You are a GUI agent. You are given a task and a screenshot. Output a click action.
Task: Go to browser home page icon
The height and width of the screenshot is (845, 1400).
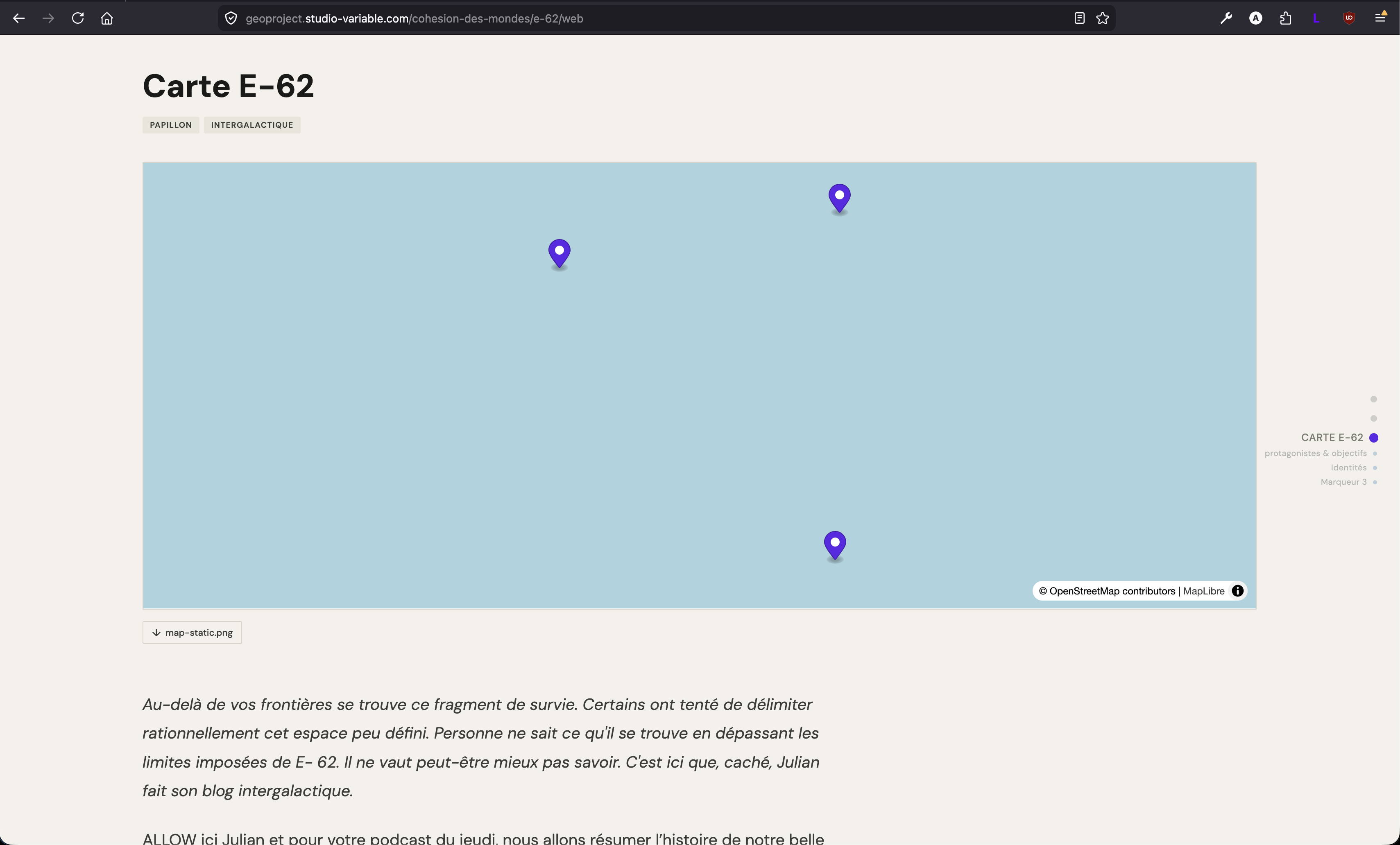[x=107, y=18]
